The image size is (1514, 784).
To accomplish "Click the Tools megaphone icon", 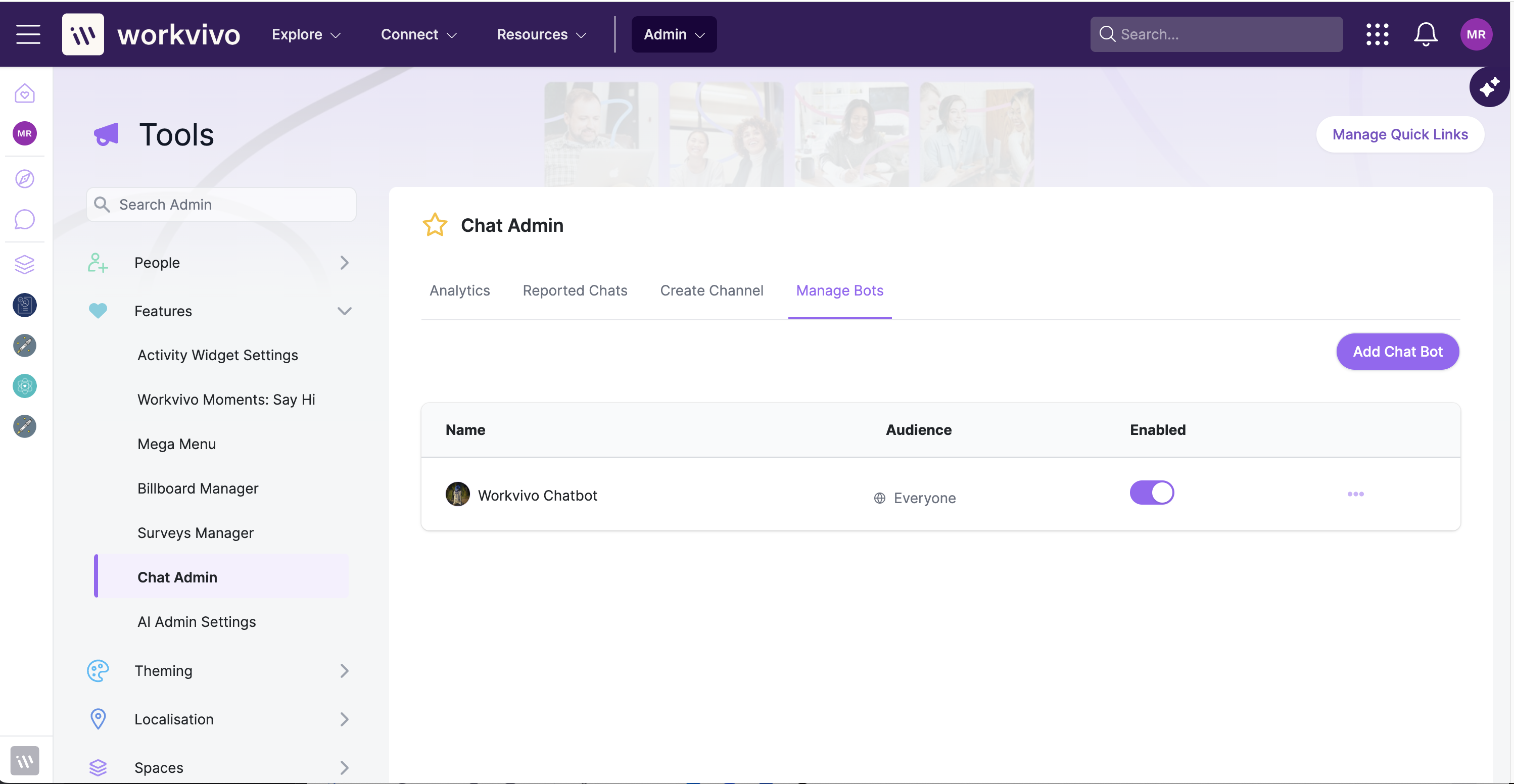I will 107,134.
